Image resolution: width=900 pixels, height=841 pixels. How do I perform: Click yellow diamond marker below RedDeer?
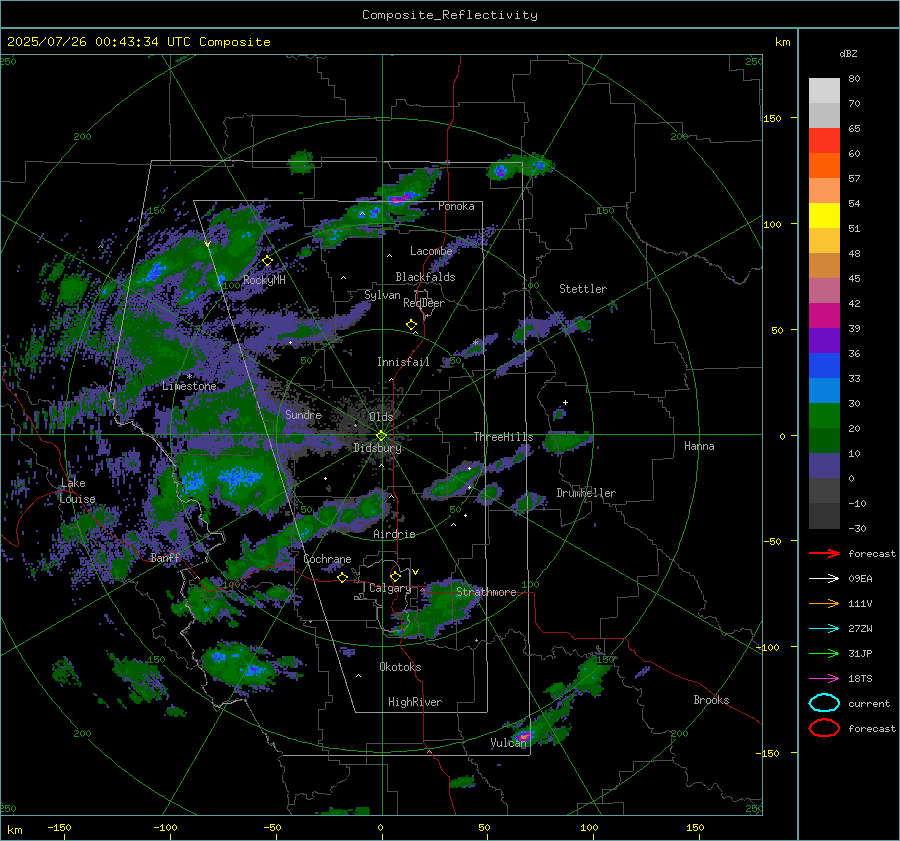pyautogui.click(x=412, y=324)
